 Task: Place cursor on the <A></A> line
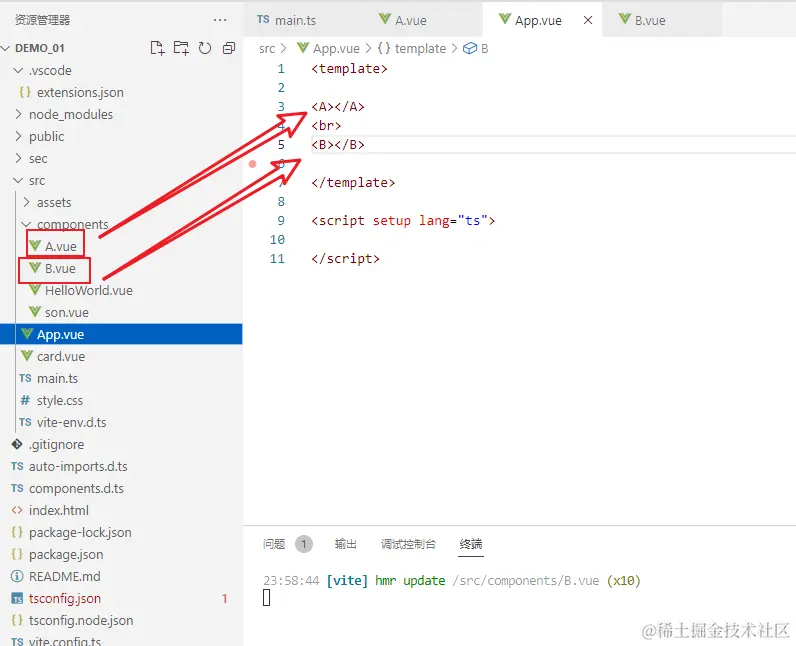tap(338, 107)
